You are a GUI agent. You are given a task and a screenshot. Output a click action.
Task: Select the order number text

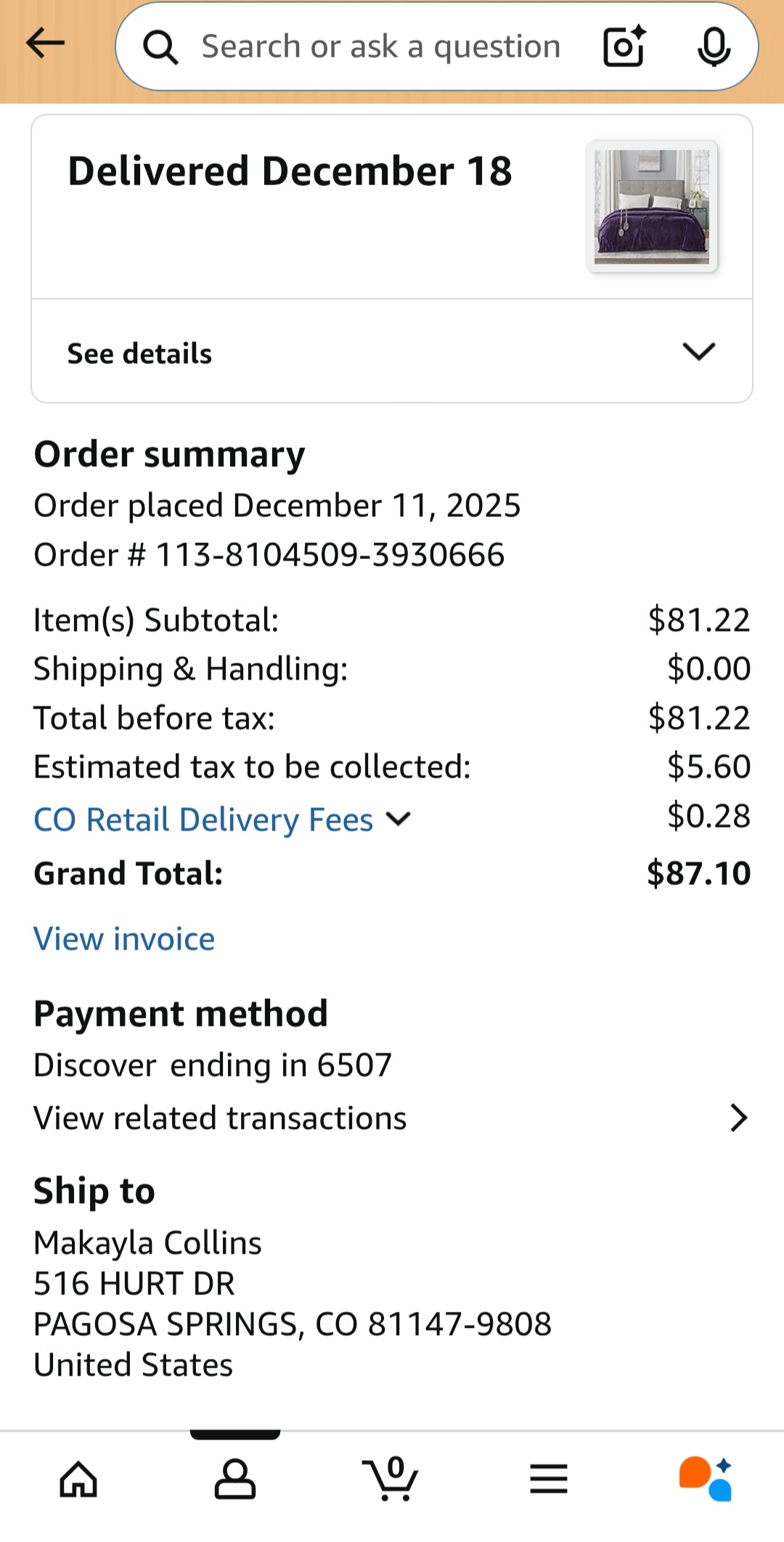coord(269,555)
